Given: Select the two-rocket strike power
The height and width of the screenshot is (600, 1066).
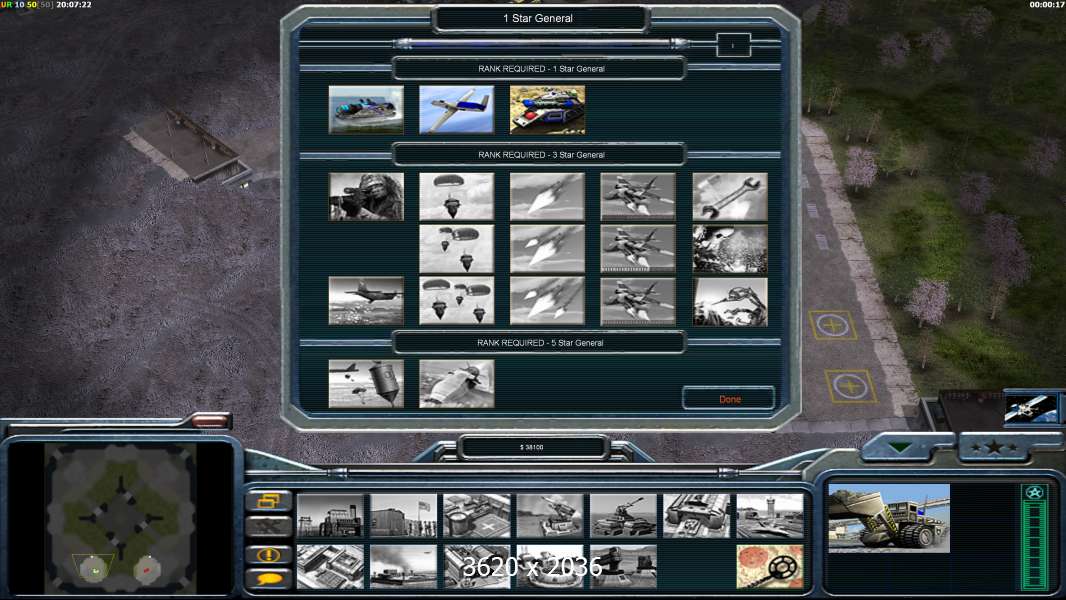Looking at the screenshot, I should click(547, 249).
